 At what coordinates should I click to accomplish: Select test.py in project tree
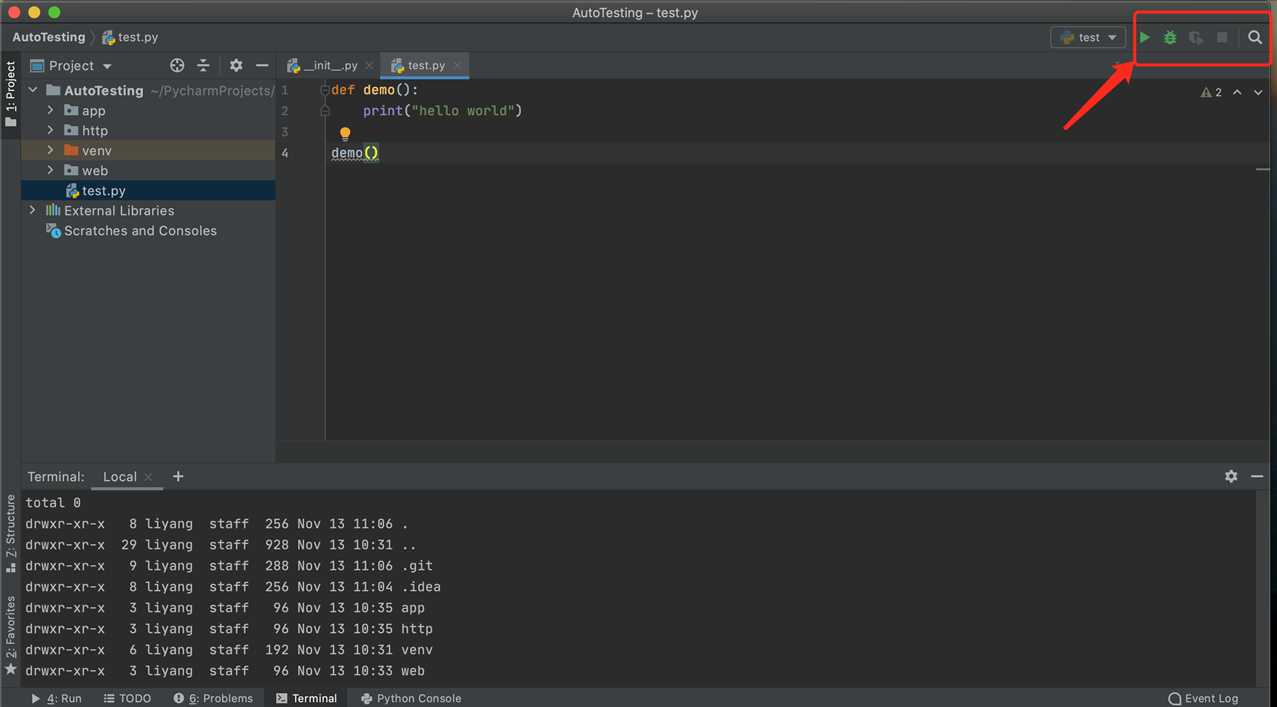[x=149, y=190]
